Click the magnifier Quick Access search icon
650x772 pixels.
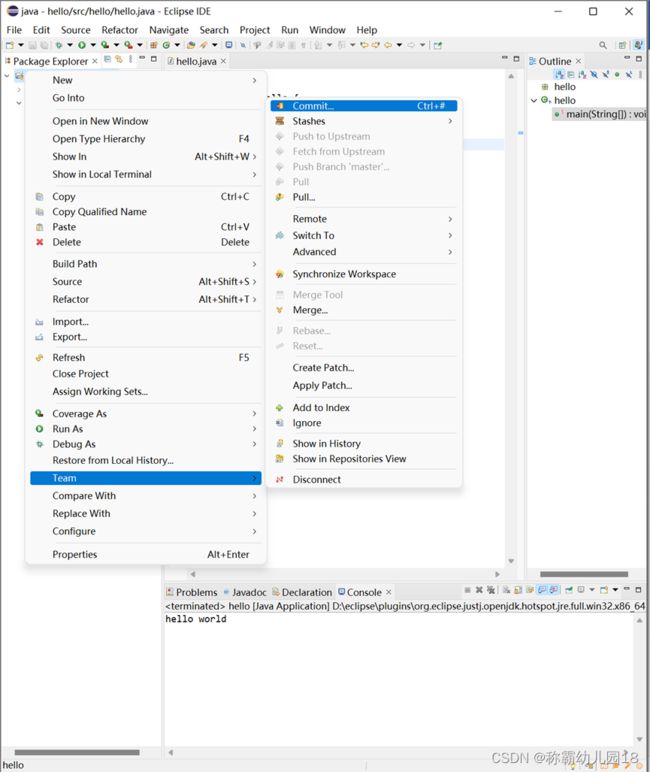tap(603, 45)
